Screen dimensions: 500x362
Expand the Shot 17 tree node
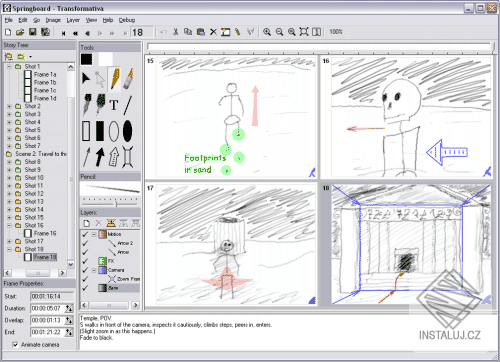point(9,241)
